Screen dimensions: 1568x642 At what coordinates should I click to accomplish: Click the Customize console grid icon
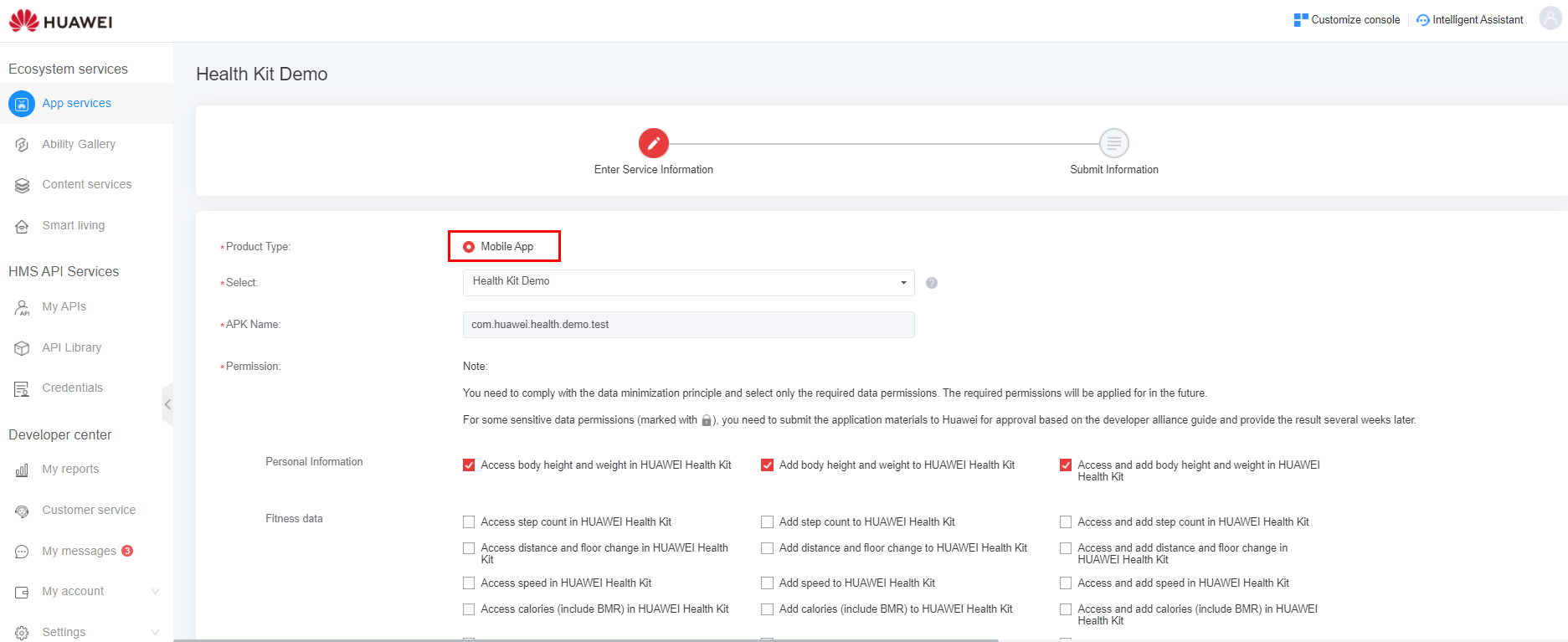1301,20
